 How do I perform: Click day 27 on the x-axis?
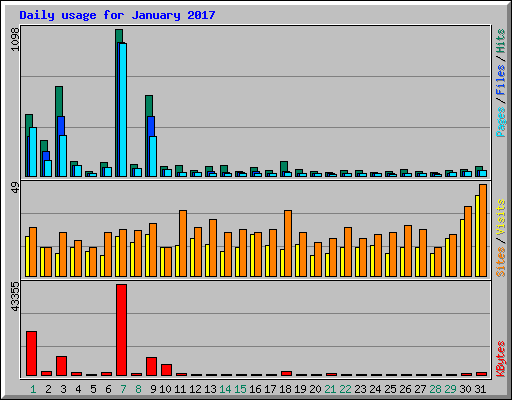coord(420,389)
